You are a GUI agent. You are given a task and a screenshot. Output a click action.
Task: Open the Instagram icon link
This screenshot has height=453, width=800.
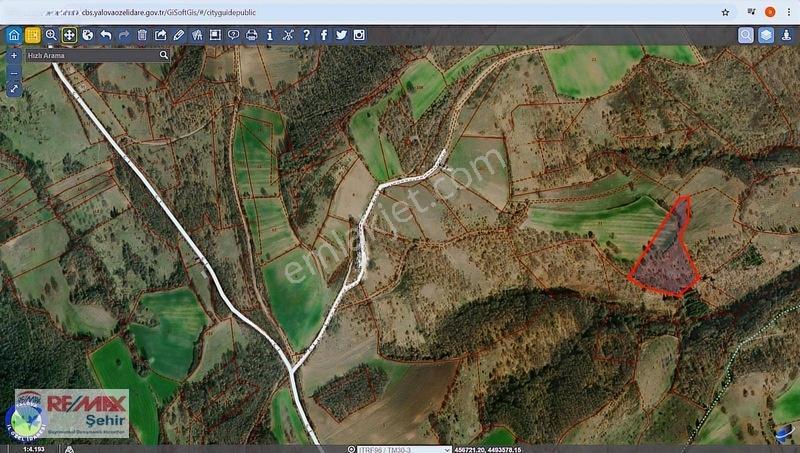coord(359,35)
